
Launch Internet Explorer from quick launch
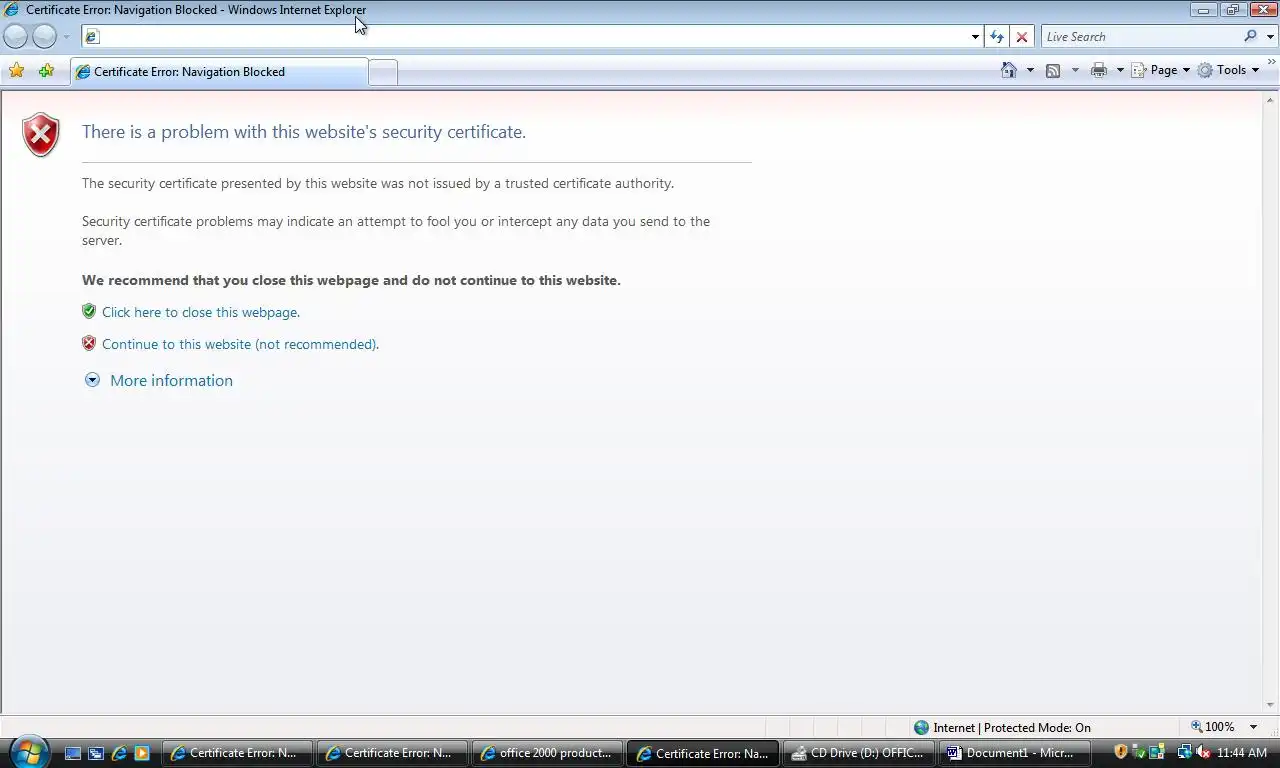click(119, 753)
